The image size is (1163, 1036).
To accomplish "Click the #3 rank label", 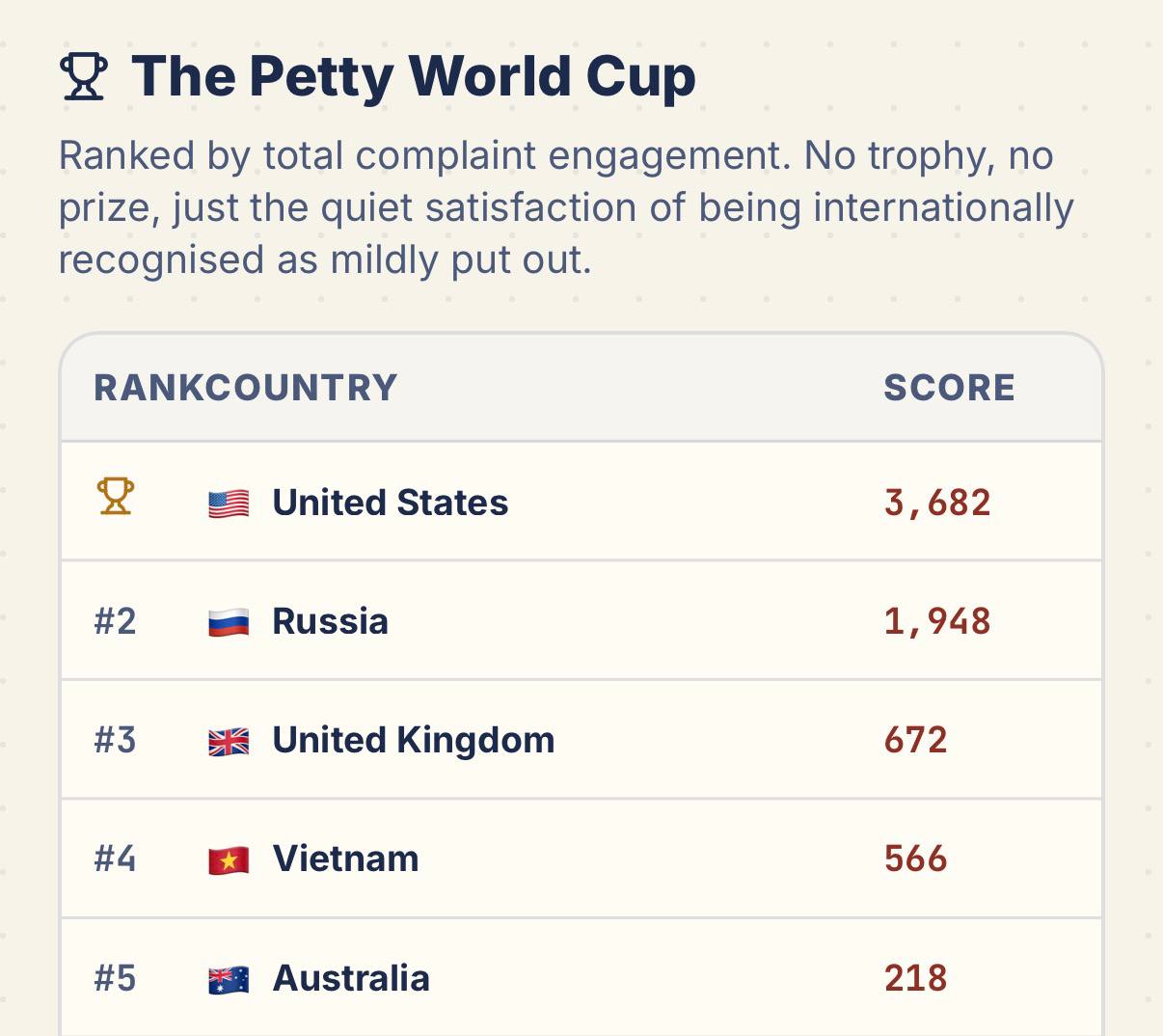I will click(x=115, y=740).
